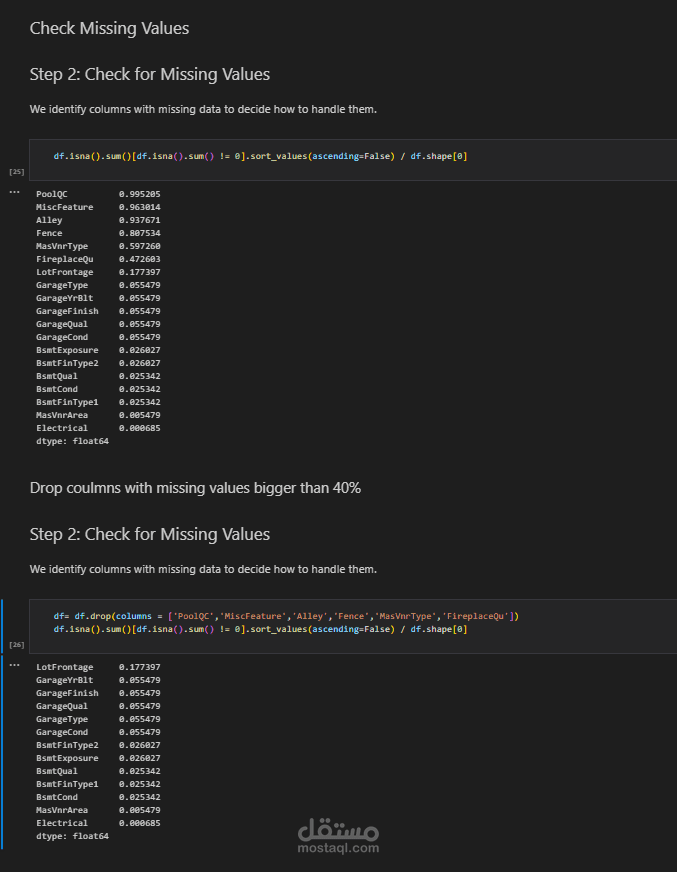The height and width of the screenshot is (872, 677).
Task: Click the blue focus bar beside cell 26
Action: click(x=2, y=724)
